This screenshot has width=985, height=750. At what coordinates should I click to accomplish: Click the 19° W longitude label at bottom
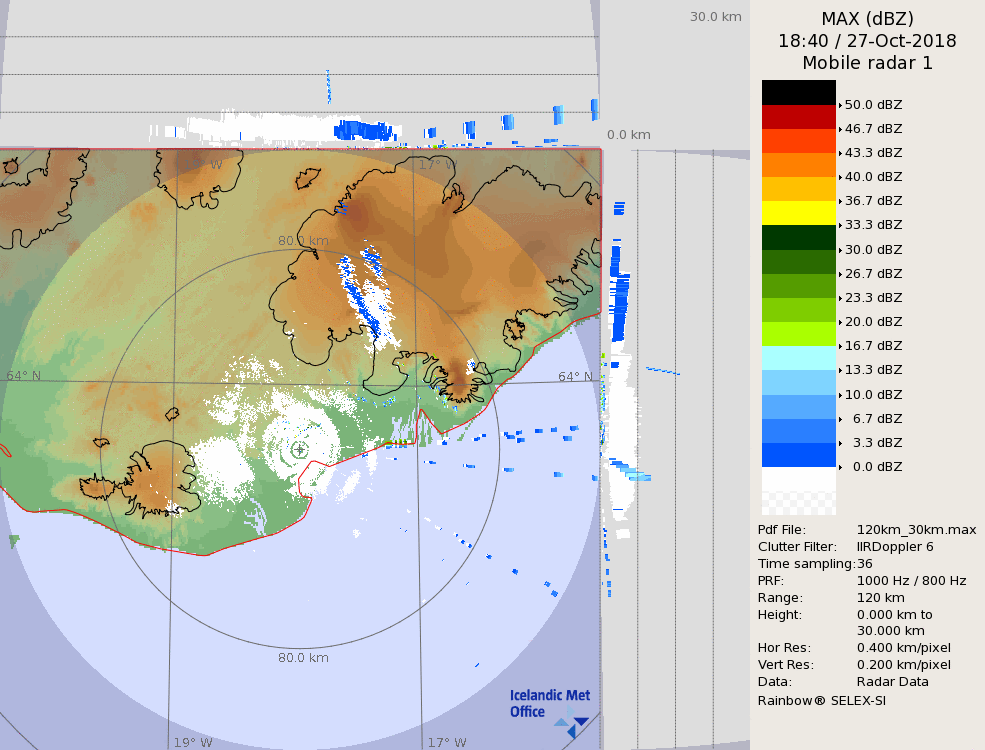coord(193,743)
